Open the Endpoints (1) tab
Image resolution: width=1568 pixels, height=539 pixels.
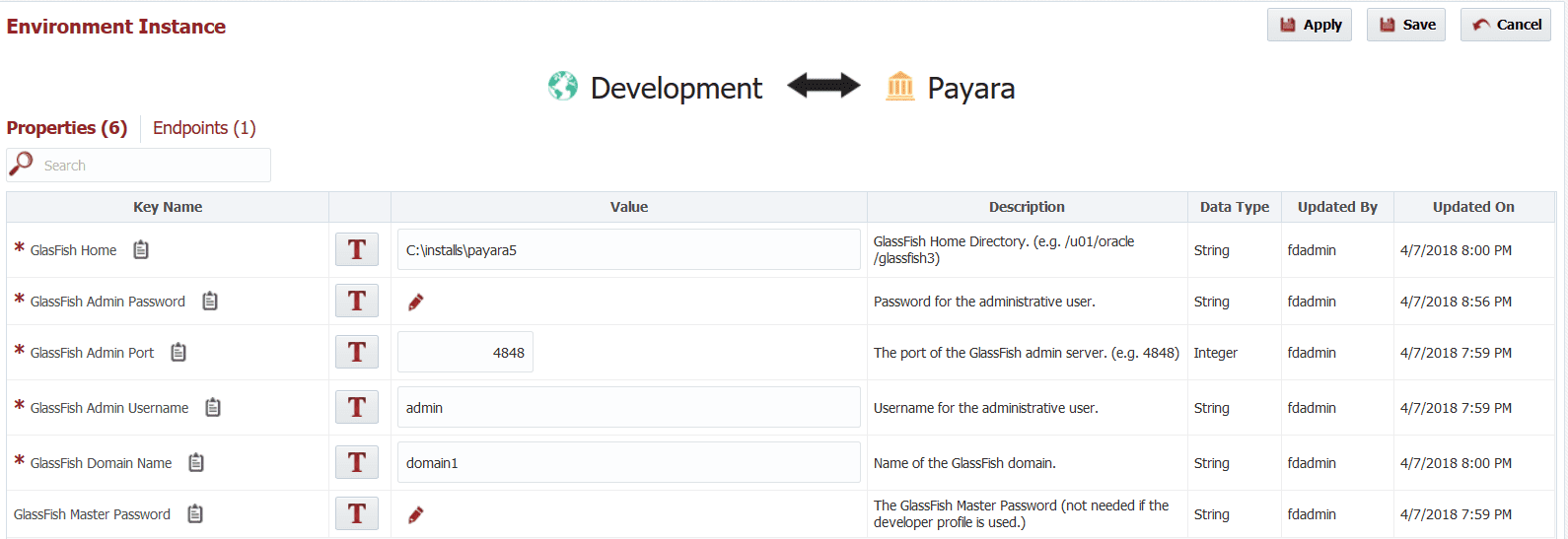(204, 128)
